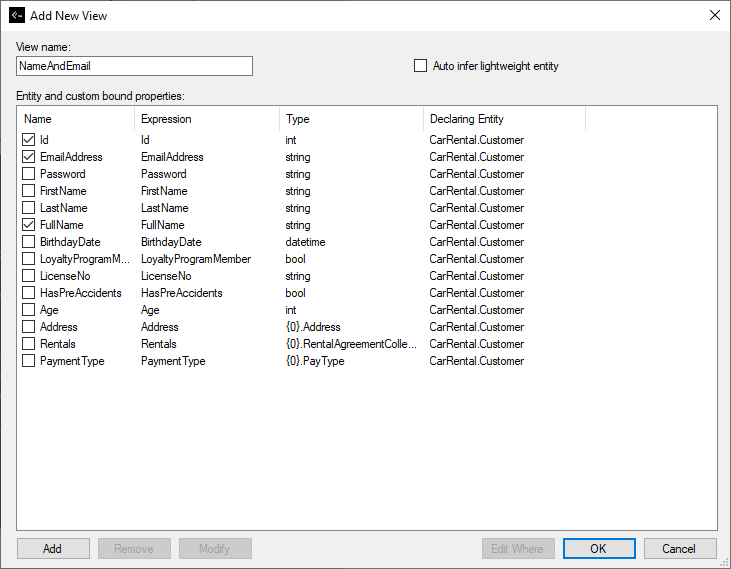The image size is (731, 569).
Task: Check the FirstName property checkbox
Action: [28, 191]
